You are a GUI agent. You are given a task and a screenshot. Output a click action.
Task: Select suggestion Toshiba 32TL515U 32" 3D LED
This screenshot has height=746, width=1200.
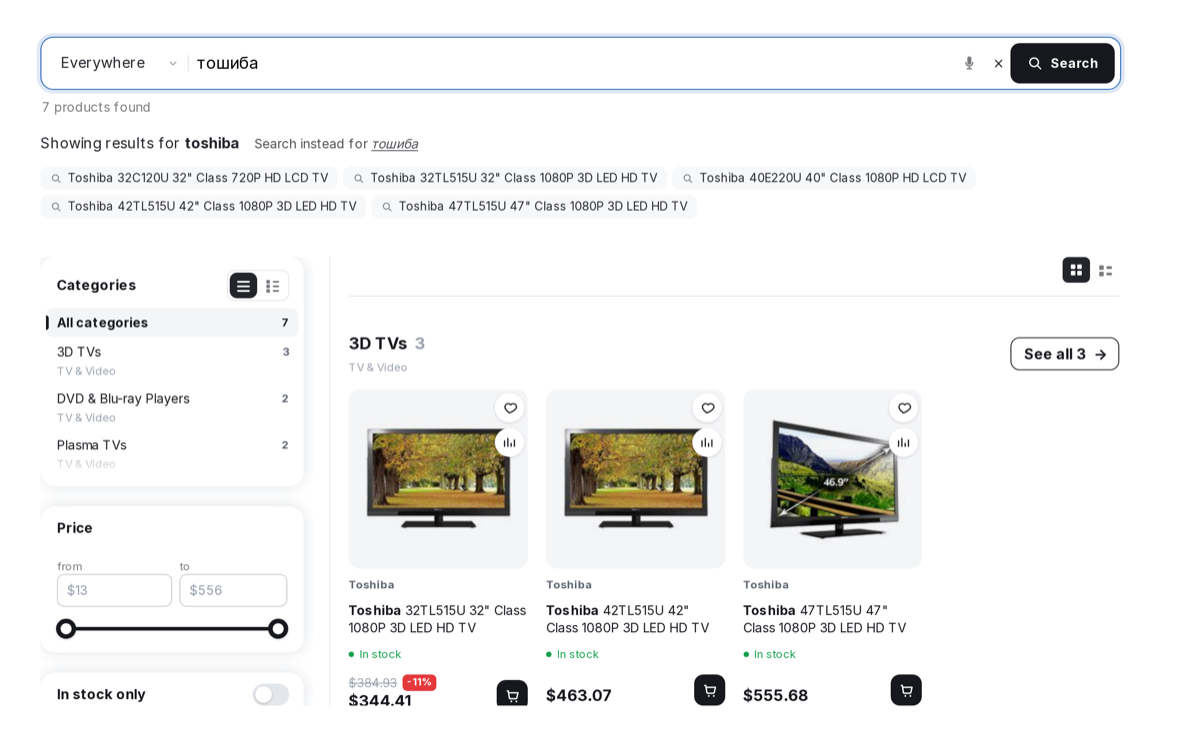[x=505, y=178]
